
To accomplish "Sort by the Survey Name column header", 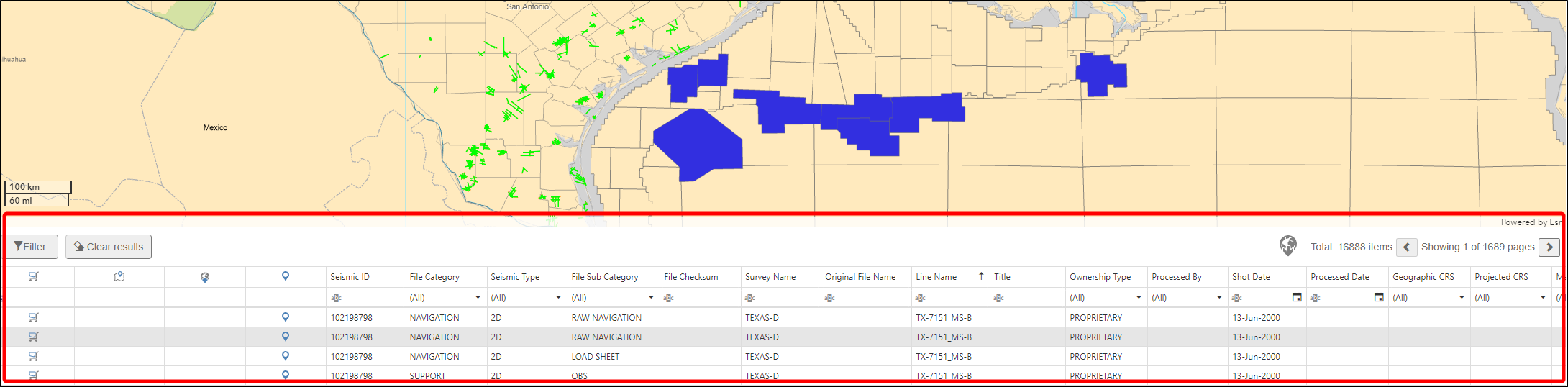I will click(770, 277).
